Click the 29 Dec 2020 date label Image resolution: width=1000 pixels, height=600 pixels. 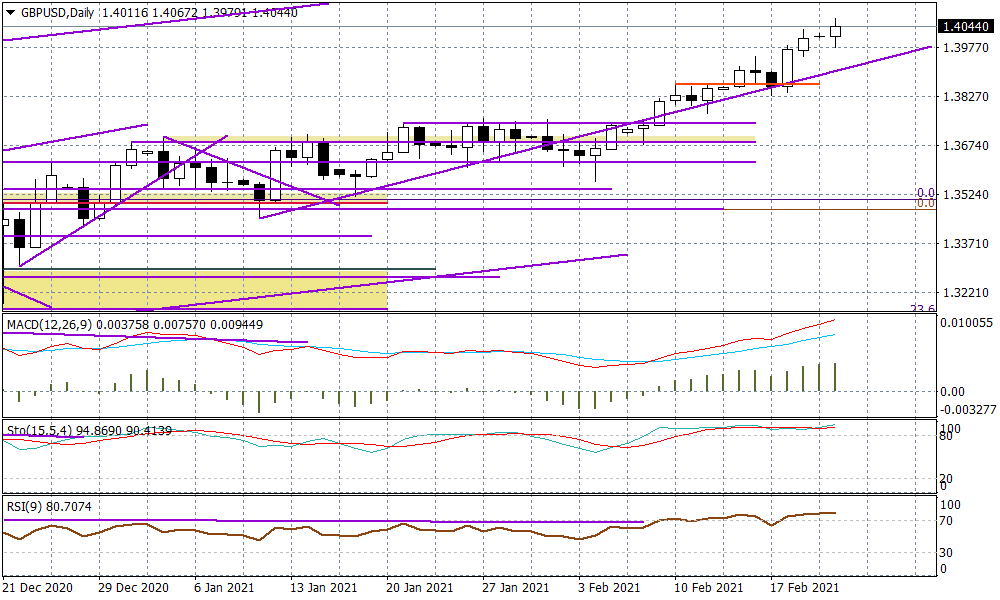click(x=133, y=587)
